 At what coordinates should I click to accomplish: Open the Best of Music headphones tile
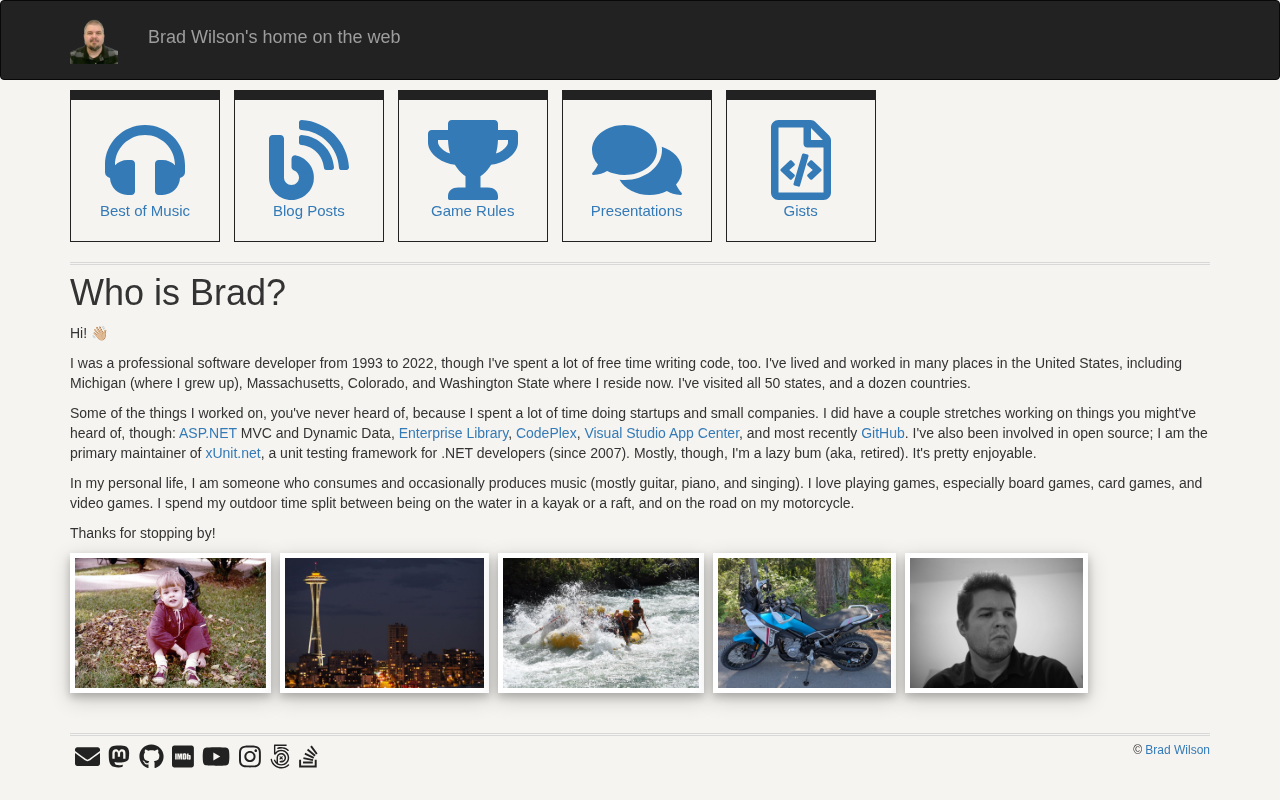(145, 166)
